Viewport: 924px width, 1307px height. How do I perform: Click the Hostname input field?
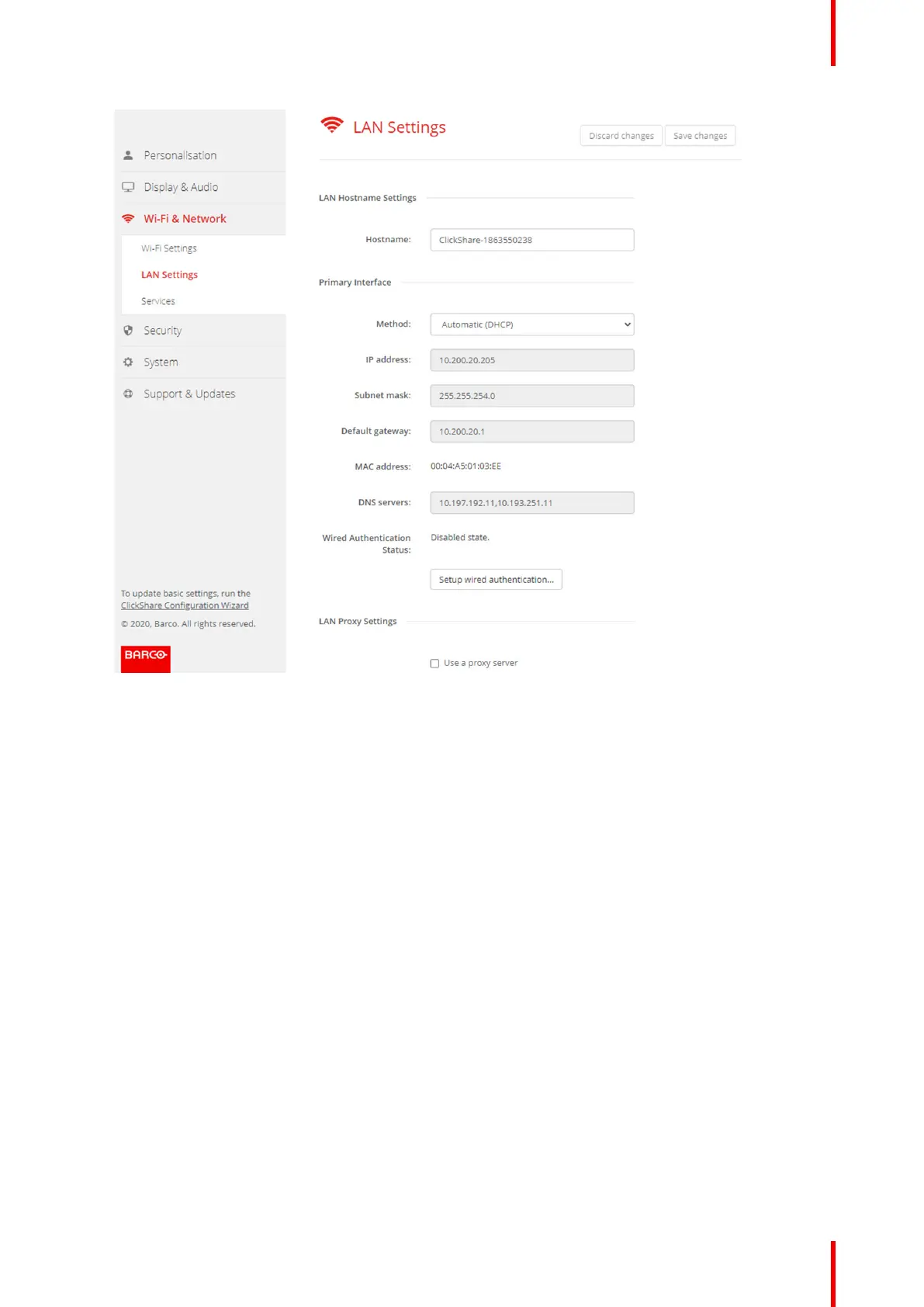[532, 240]
